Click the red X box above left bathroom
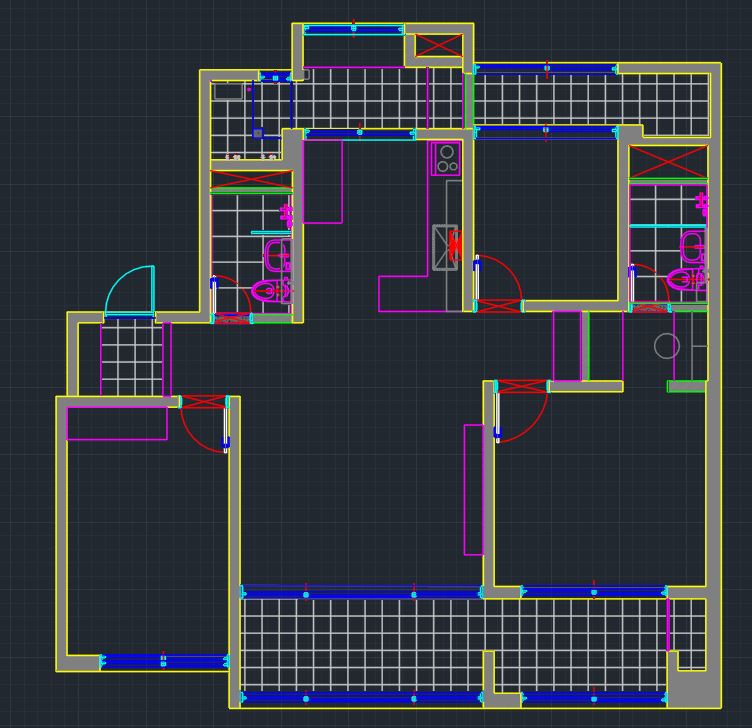 point(251,180)
